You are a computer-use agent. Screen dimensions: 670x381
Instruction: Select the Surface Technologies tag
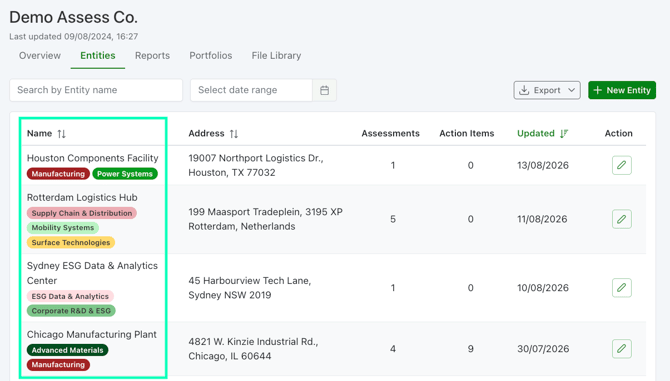71,243
